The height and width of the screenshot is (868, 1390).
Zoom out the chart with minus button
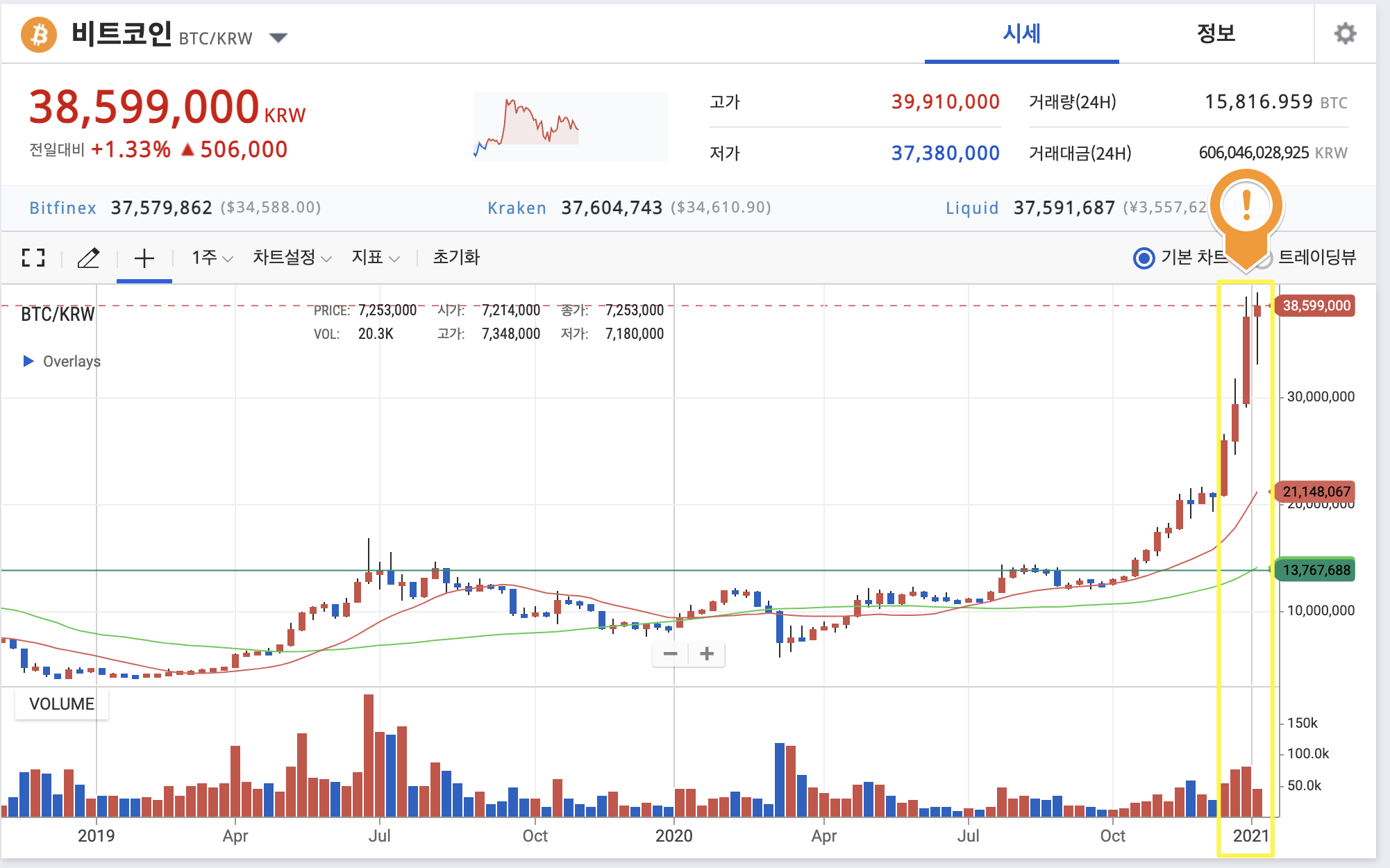(x=670, y=653)
